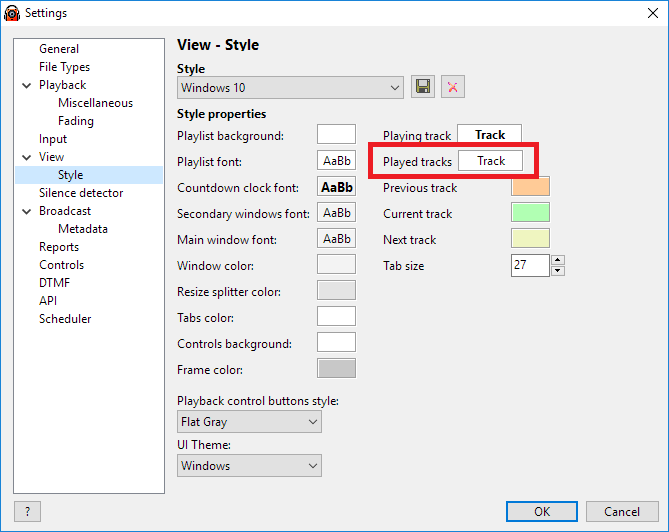
Task: Save the current style with the floppy disk icon
Action: tap(423, 87)
